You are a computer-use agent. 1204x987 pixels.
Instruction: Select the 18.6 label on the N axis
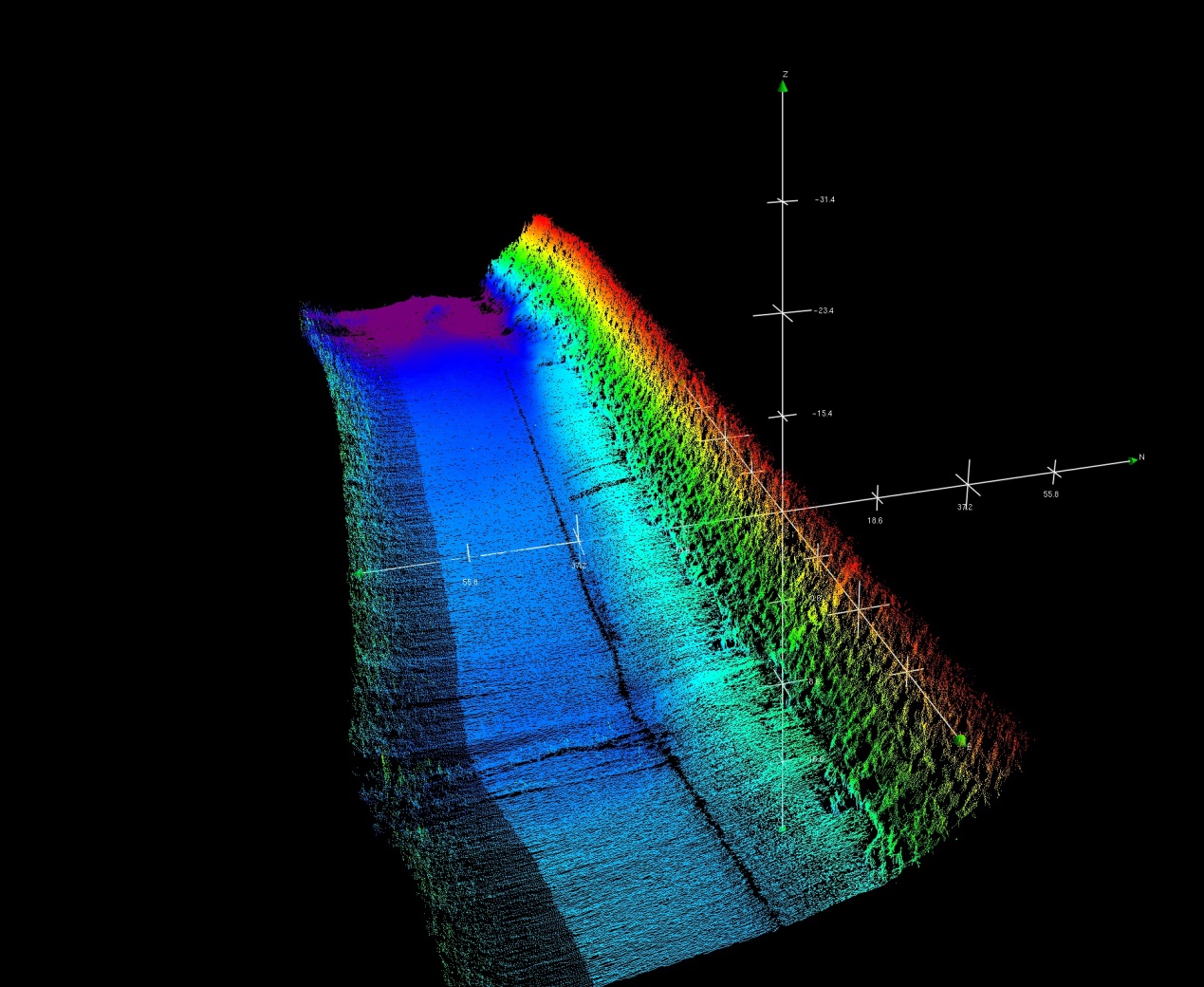pyautogui.click(x=874, y=521)
